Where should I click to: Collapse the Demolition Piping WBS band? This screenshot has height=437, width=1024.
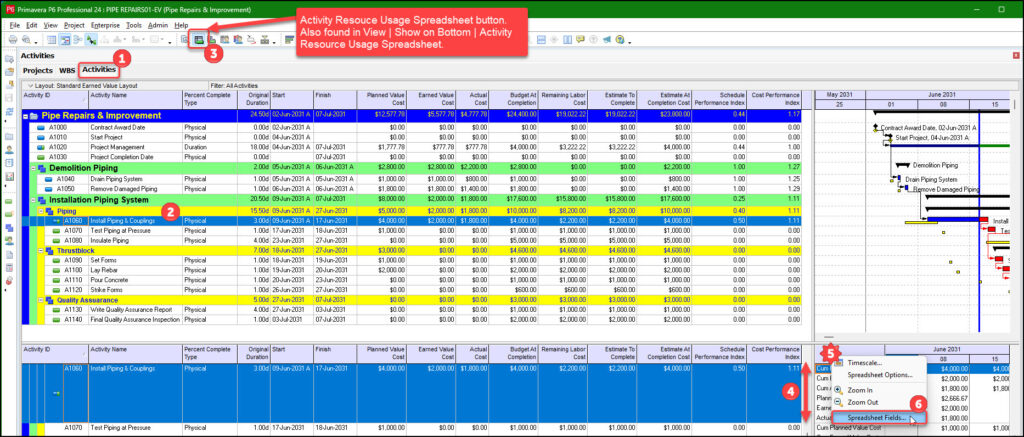tap(33, 168)
